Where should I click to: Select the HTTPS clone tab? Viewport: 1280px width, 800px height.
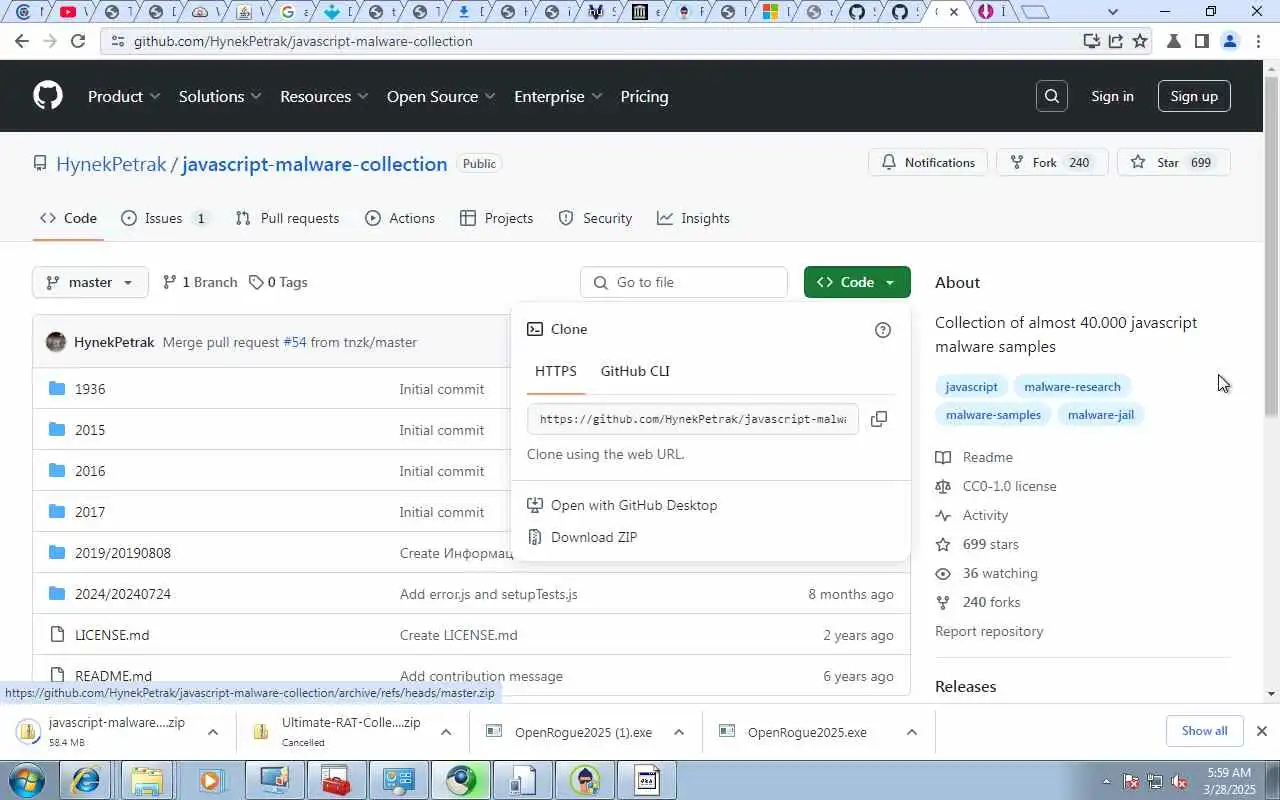pyautogui.click(x=556, y=371)
